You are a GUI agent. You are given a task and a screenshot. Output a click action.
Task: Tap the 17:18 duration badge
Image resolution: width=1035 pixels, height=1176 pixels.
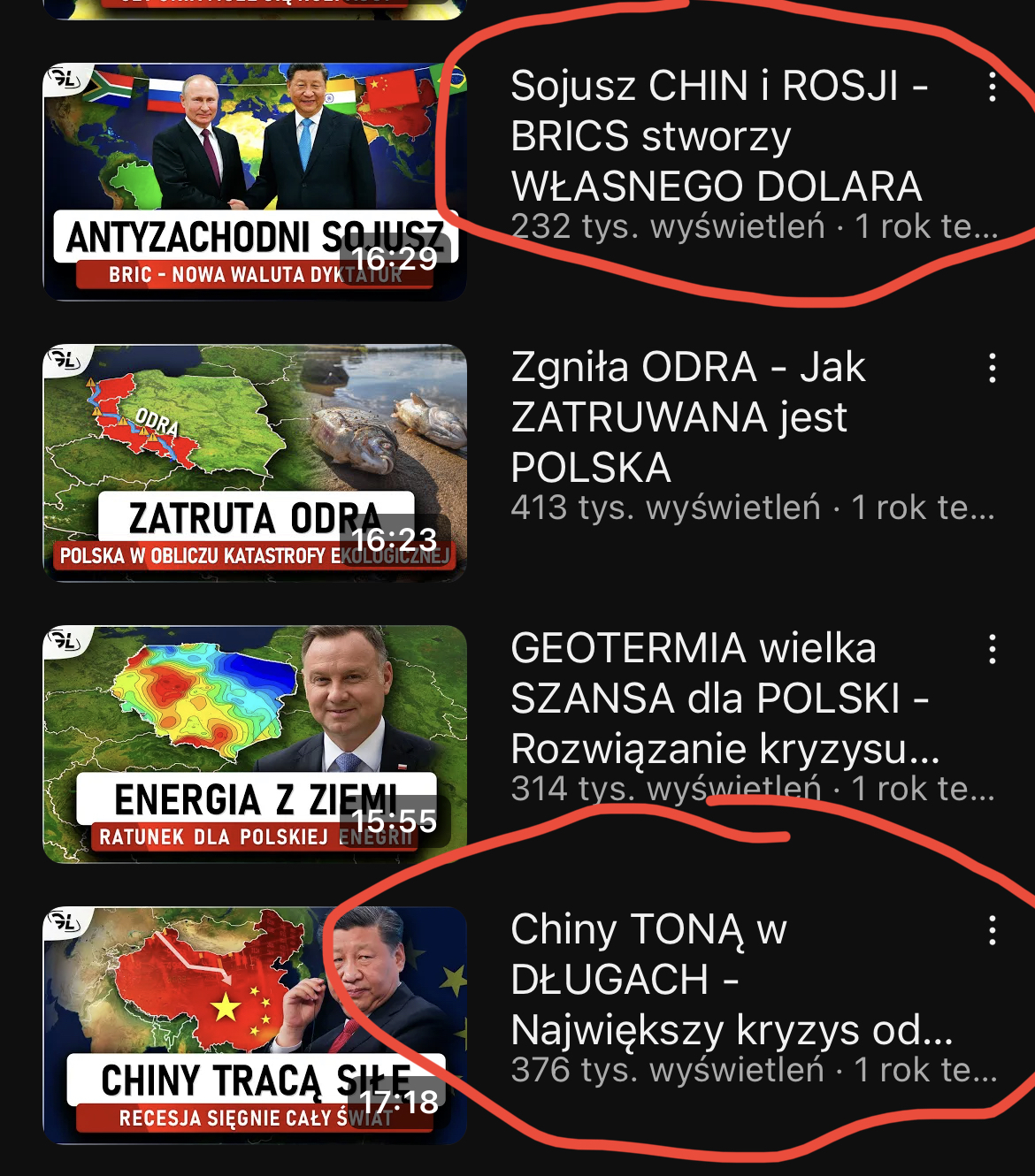coord(399,1102)
